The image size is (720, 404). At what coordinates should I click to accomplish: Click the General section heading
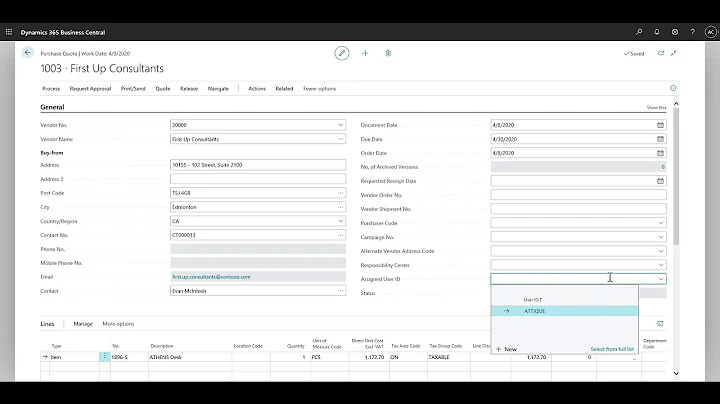tap(52, 107)
